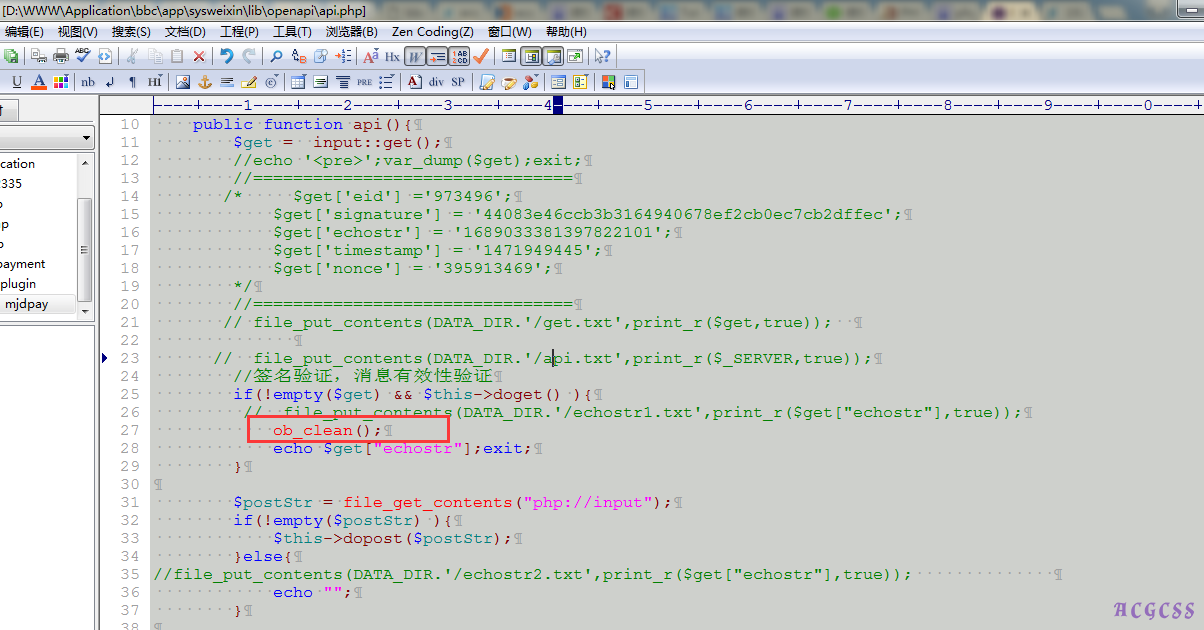Open the Zen Coding(Z) menu
The image size is (1204, 630).
(432, 31)
